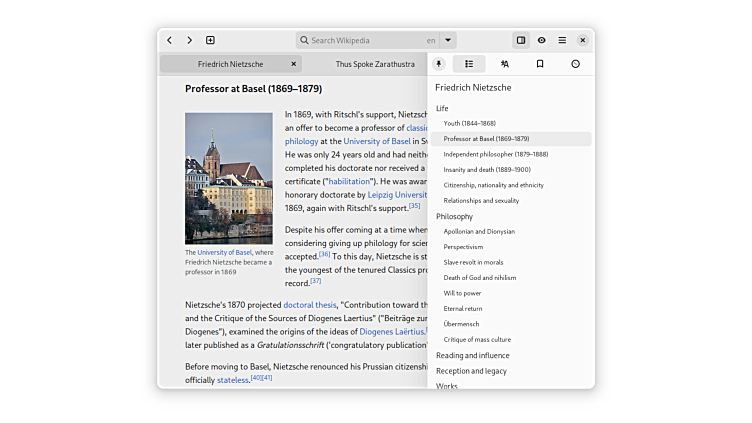Expand the search language dropdown arrow
Image resolution: width=752 pixels, height=423 pixels.
pyautogui.click(x=448, y=41)
